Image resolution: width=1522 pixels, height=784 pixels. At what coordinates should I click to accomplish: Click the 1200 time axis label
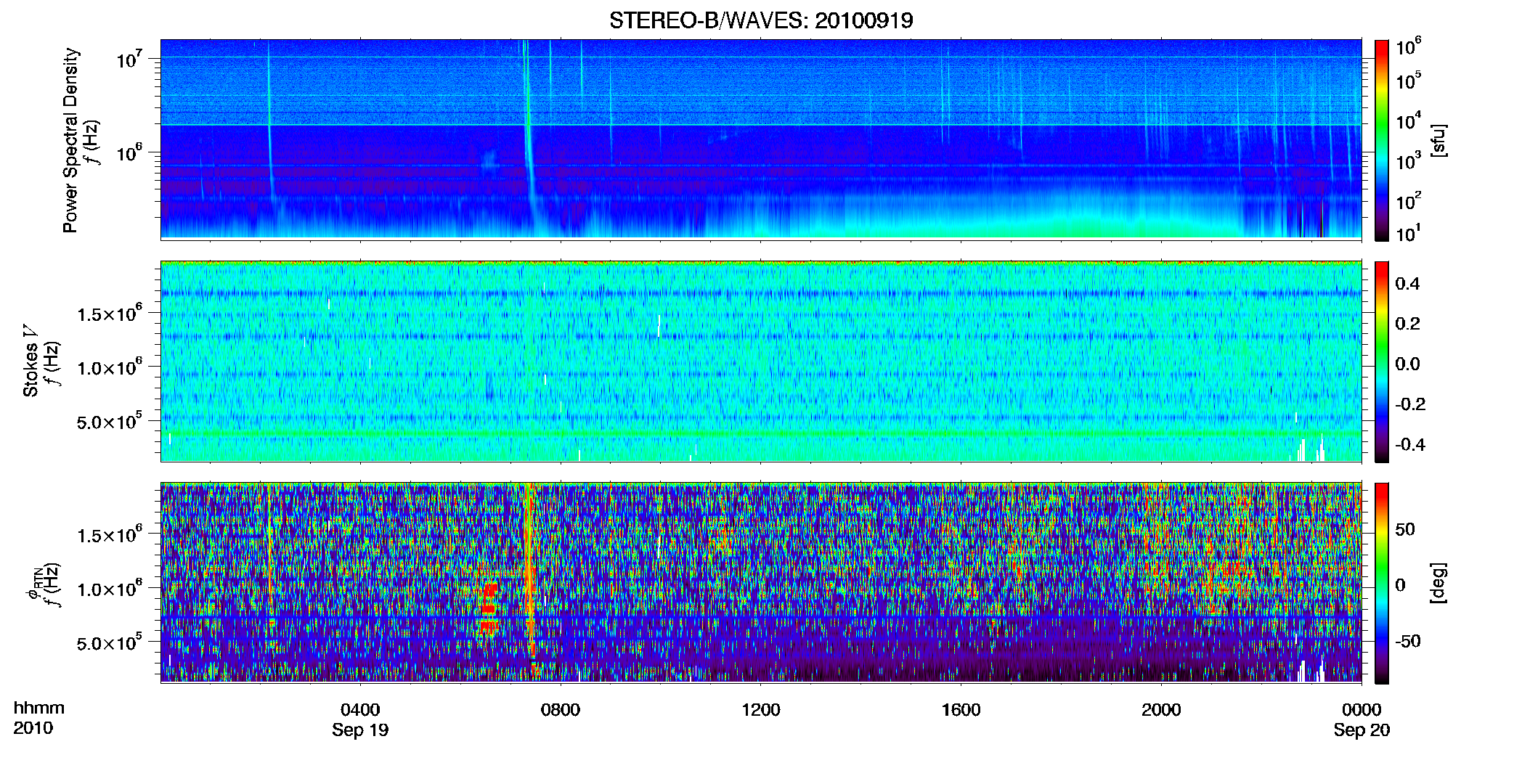click(x=760, y=709)
